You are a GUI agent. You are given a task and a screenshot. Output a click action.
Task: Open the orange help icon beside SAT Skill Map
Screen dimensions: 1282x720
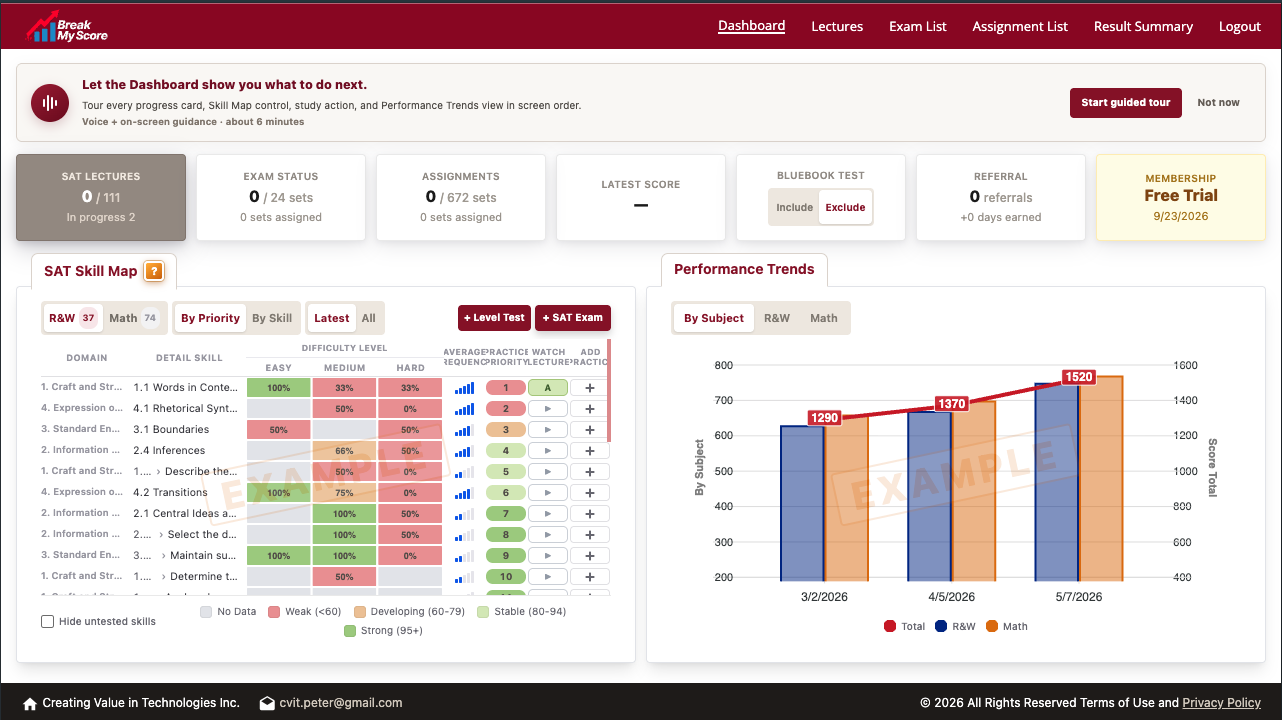point(154,271)
